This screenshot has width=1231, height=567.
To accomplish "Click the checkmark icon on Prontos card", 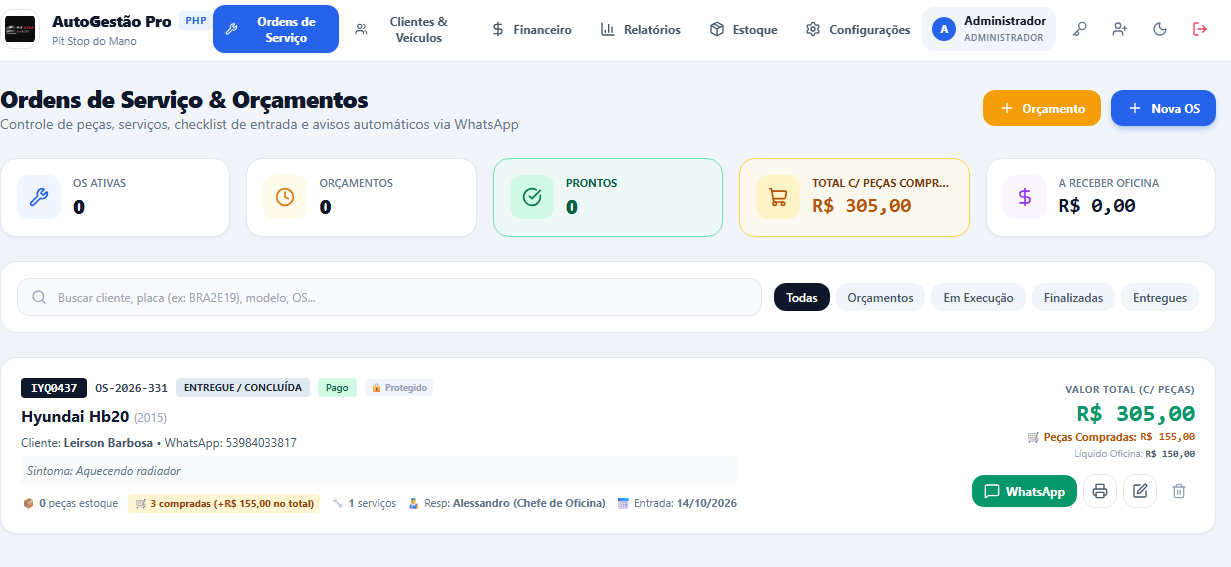I will click(532, 197).
